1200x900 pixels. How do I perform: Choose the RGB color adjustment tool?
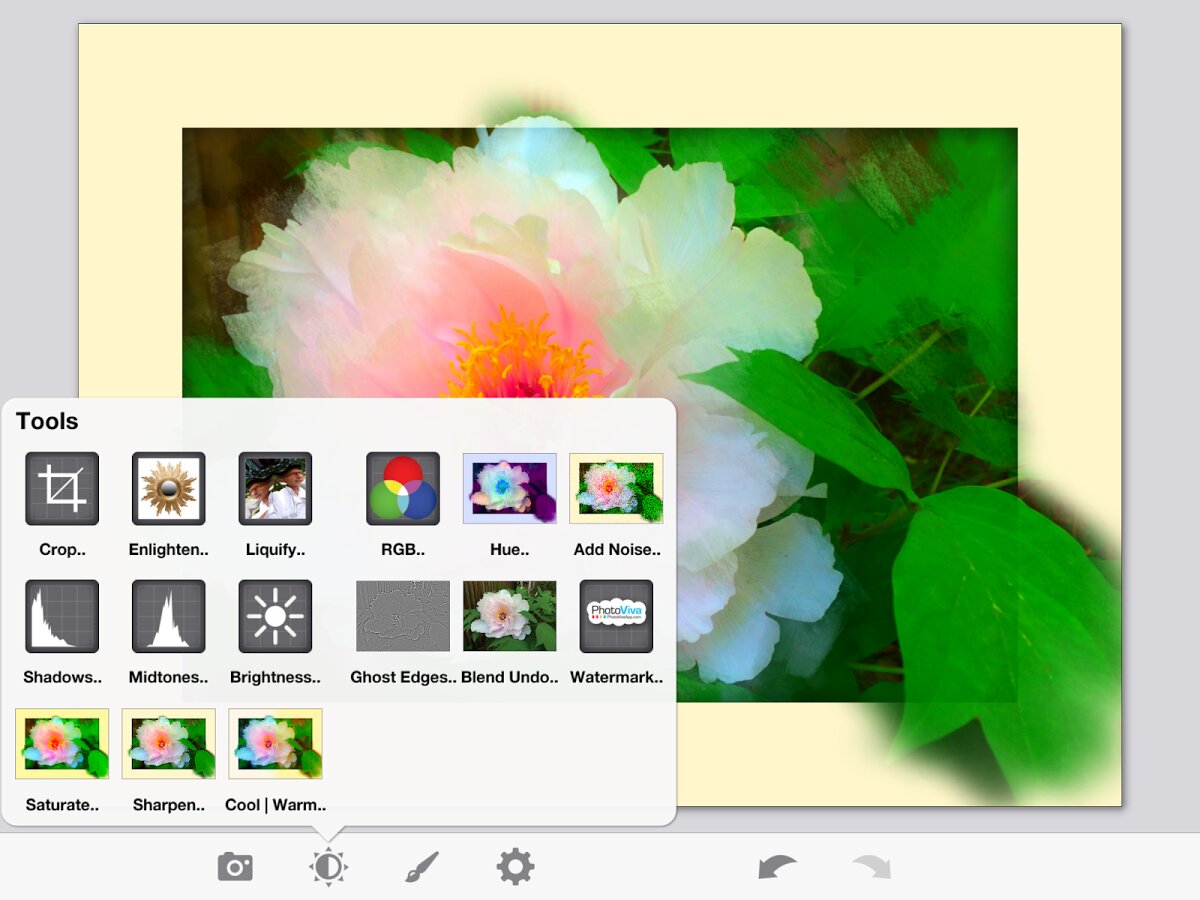click(x=403, y=489)
